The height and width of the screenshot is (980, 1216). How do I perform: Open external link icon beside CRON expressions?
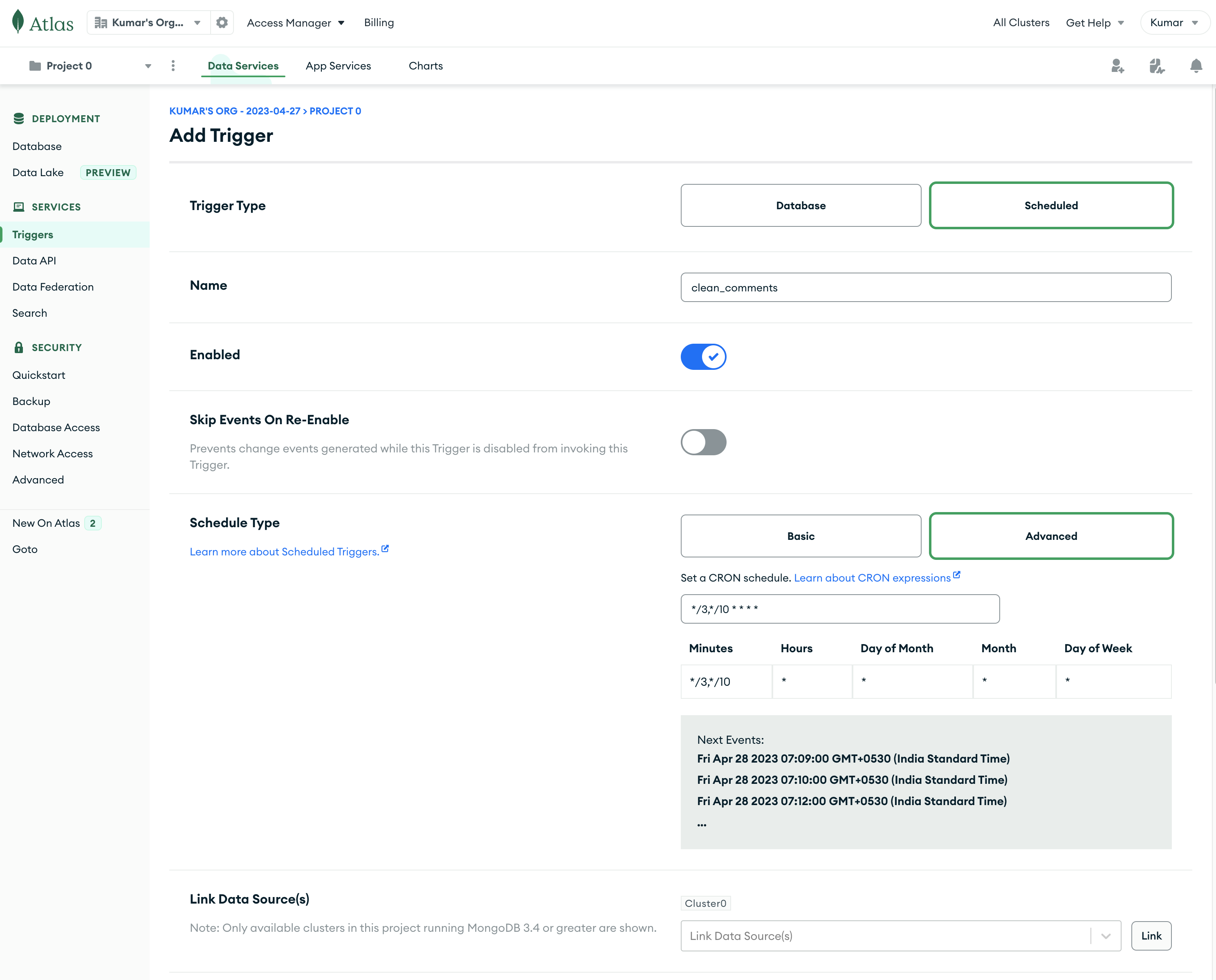[x=957, y=575]
